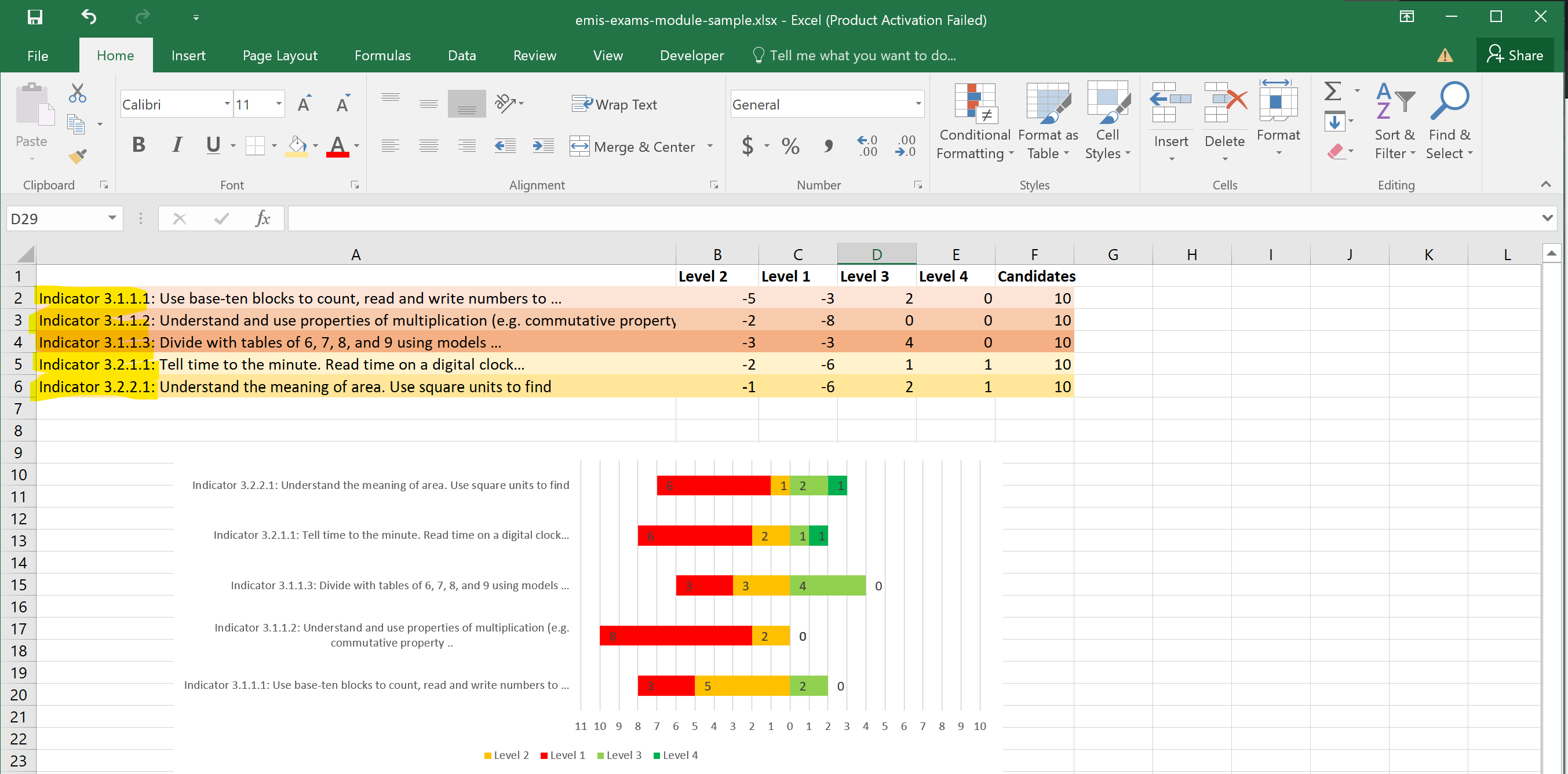Click the Share button

click(x=1515, y=56)
